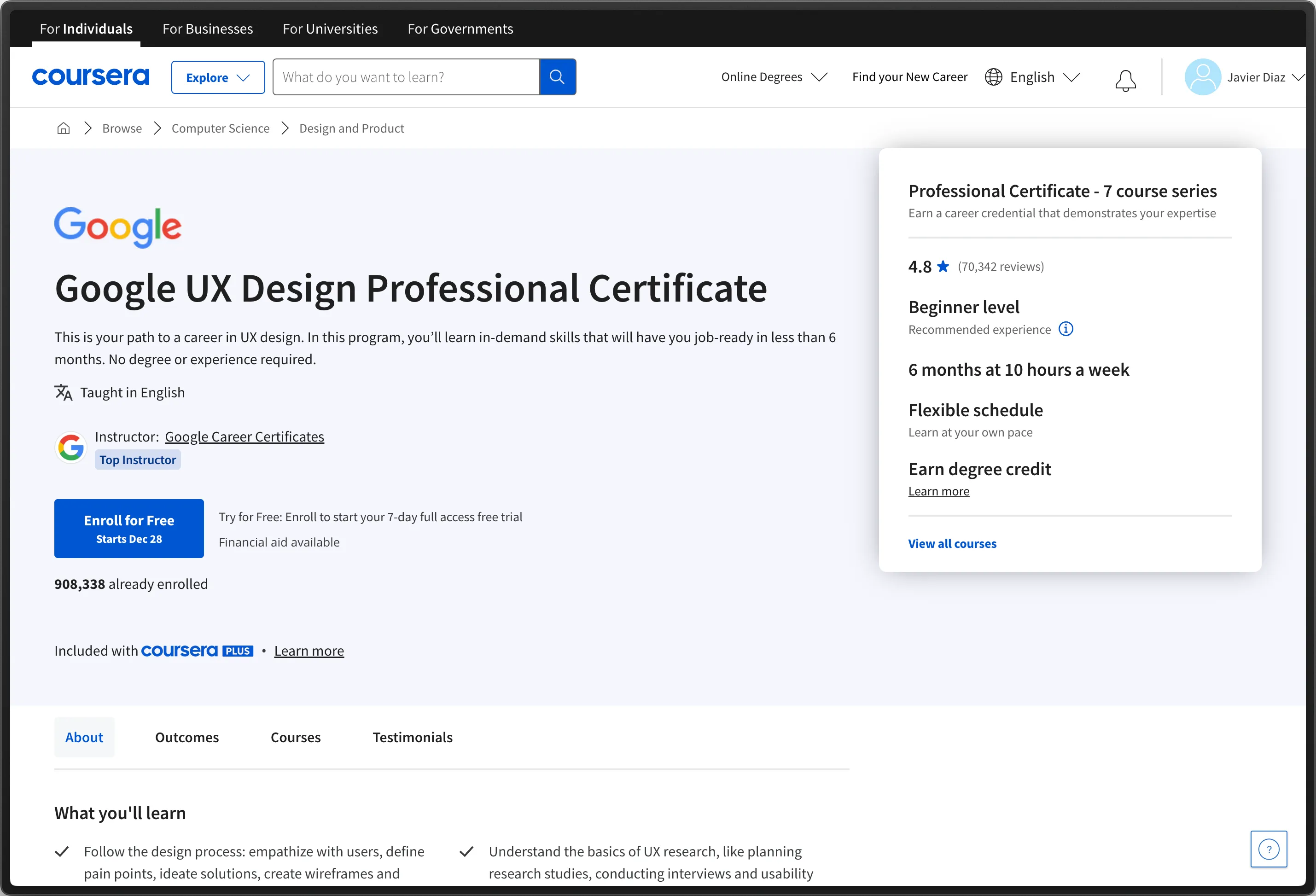The width and height of the screenshot is (1316, 896).
Task: Click the What do you want to learn field
Action: 406,76
